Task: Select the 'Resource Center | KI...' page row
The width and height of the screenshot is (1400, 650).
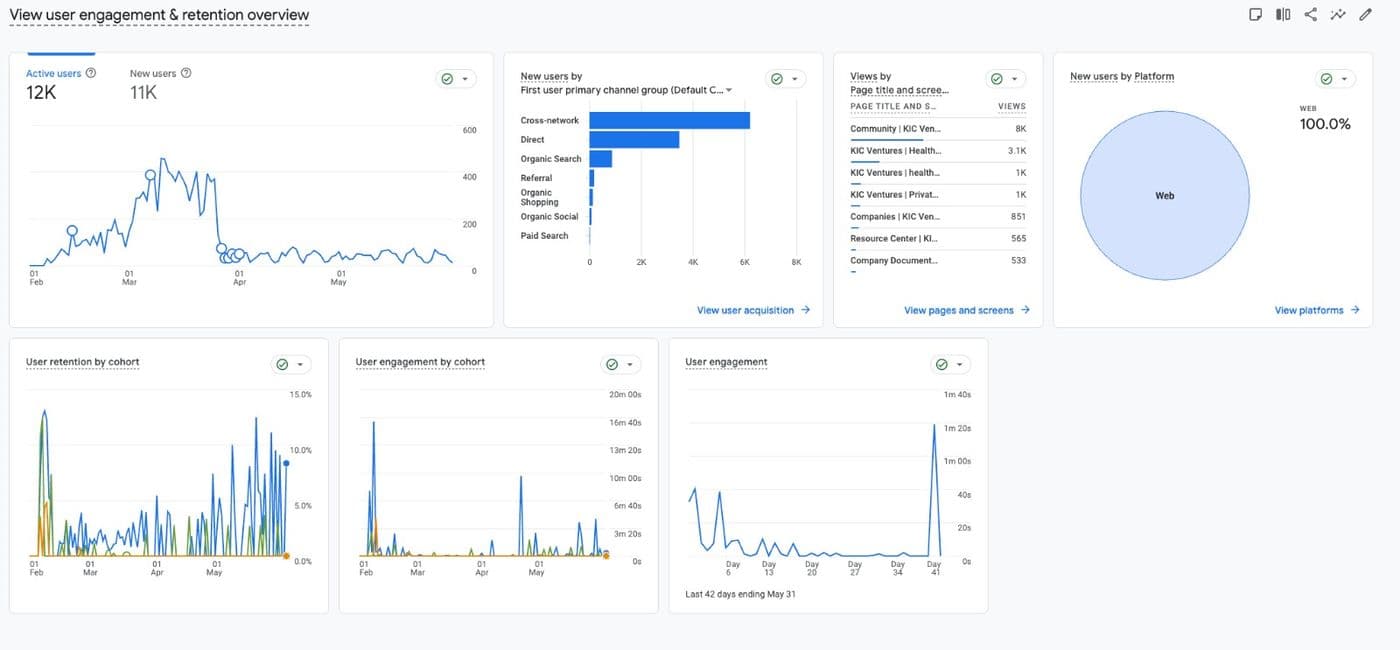Action: [x=938, y=241]
